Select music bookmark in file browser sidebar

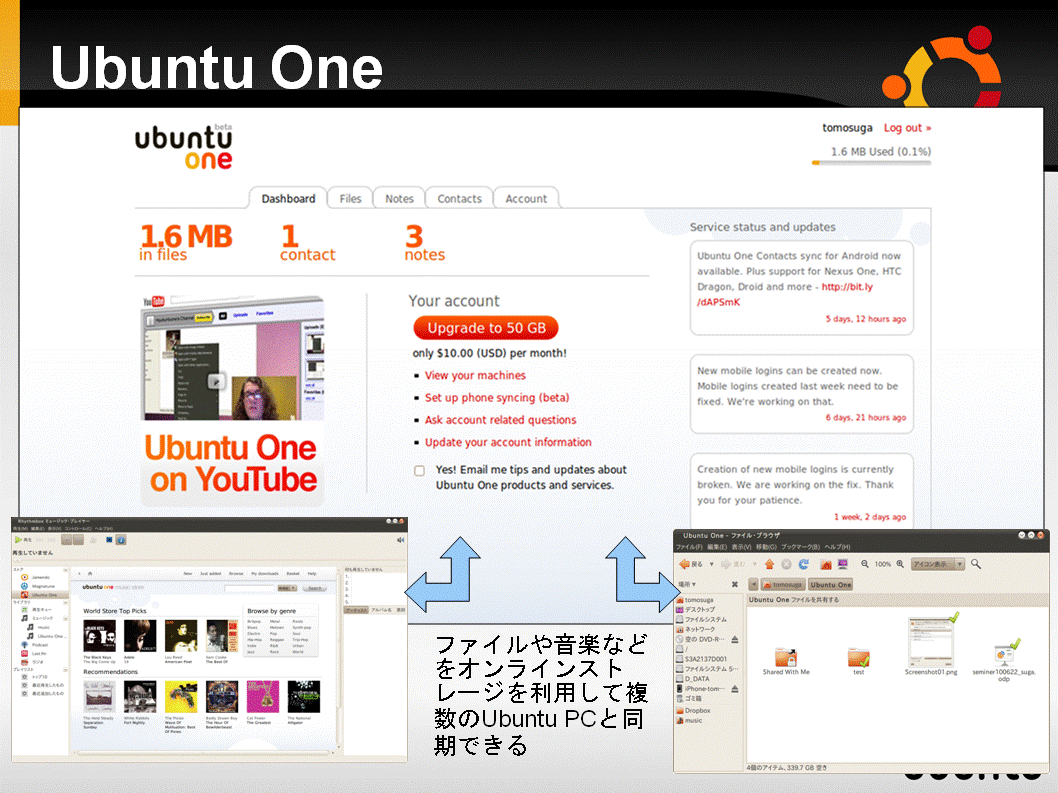point(689,721)
